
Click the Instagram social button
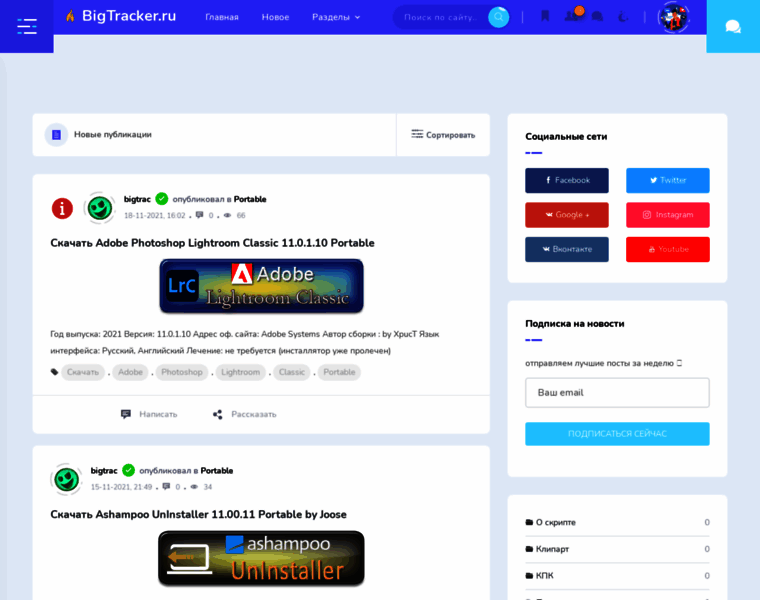[667, 215]
